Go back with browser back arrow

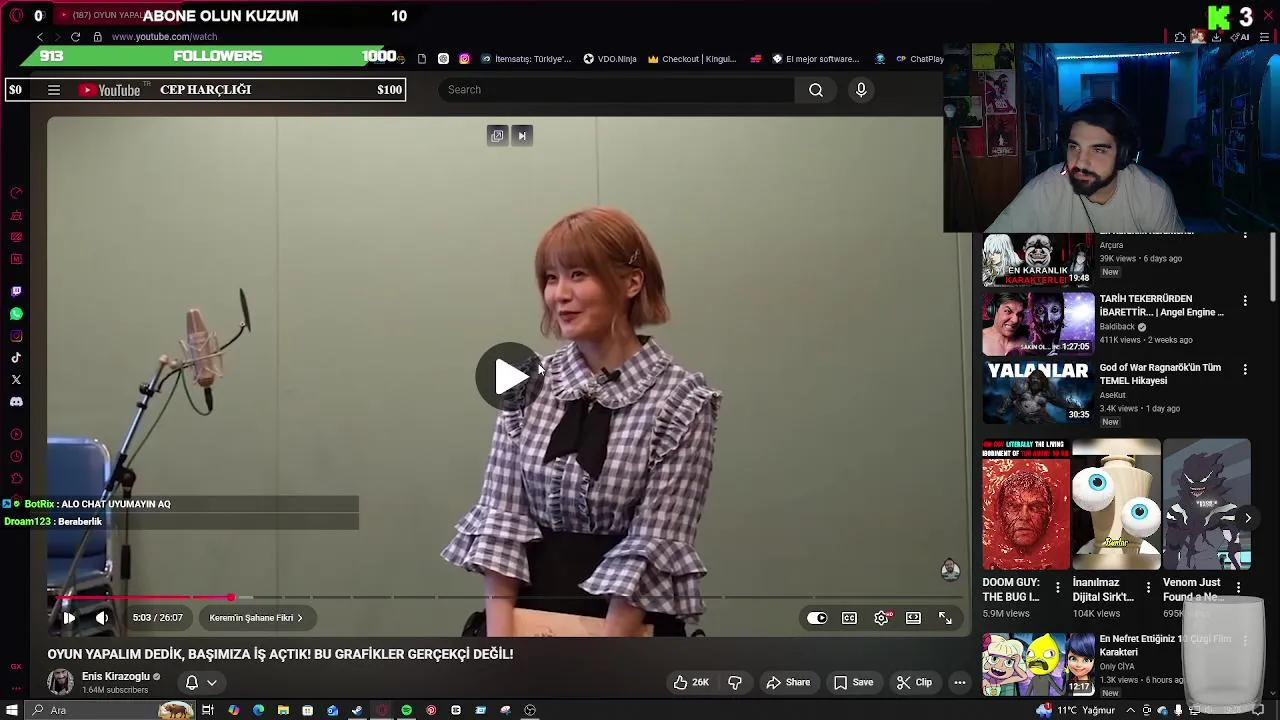[x=40, y=37]
